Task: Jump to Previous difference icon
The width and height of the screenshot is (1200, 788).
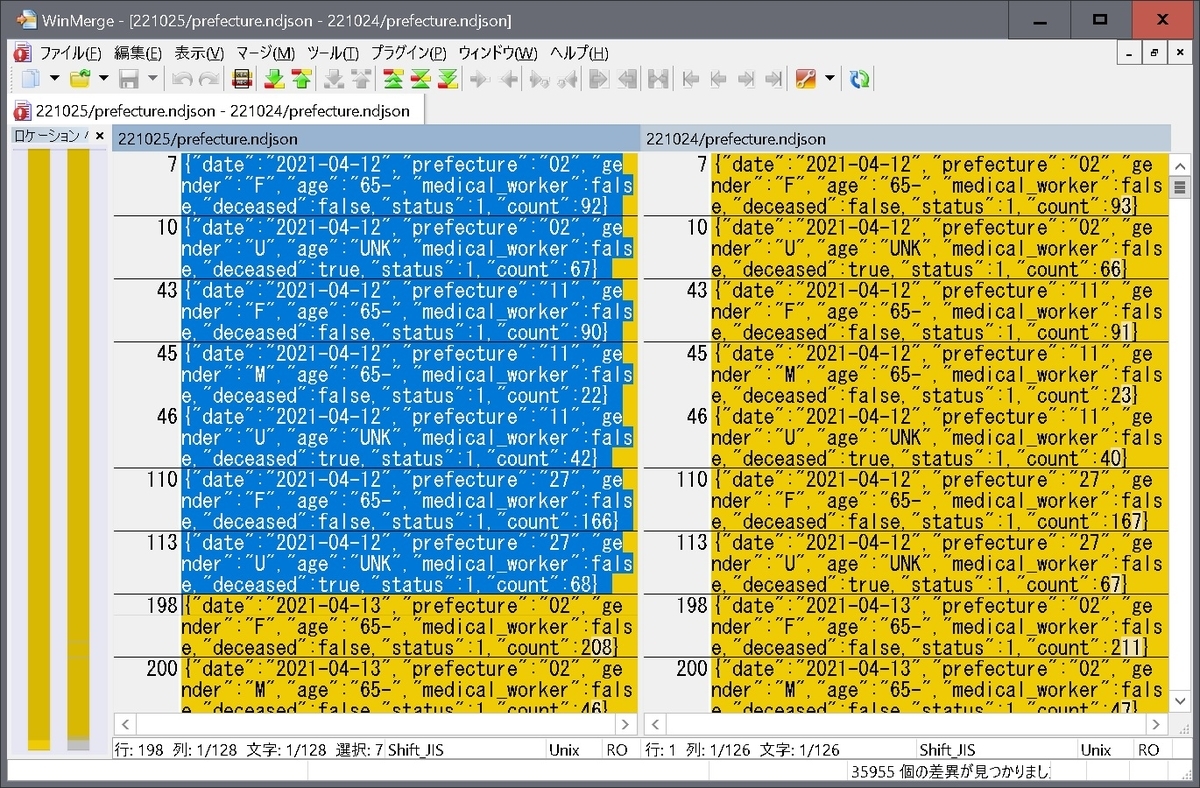Action: (x=301, y=79)
